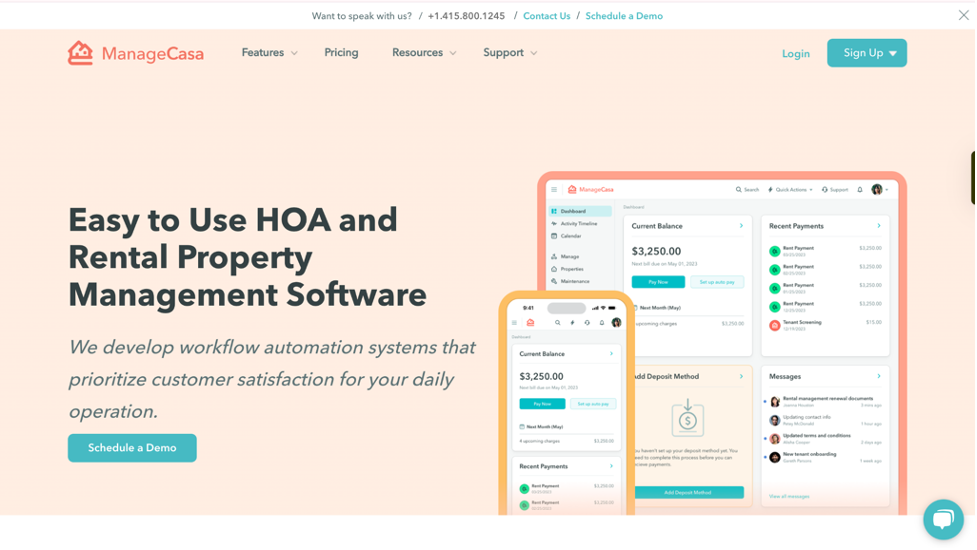Expand the Features dropdown menu

click(x=269, y=53)
